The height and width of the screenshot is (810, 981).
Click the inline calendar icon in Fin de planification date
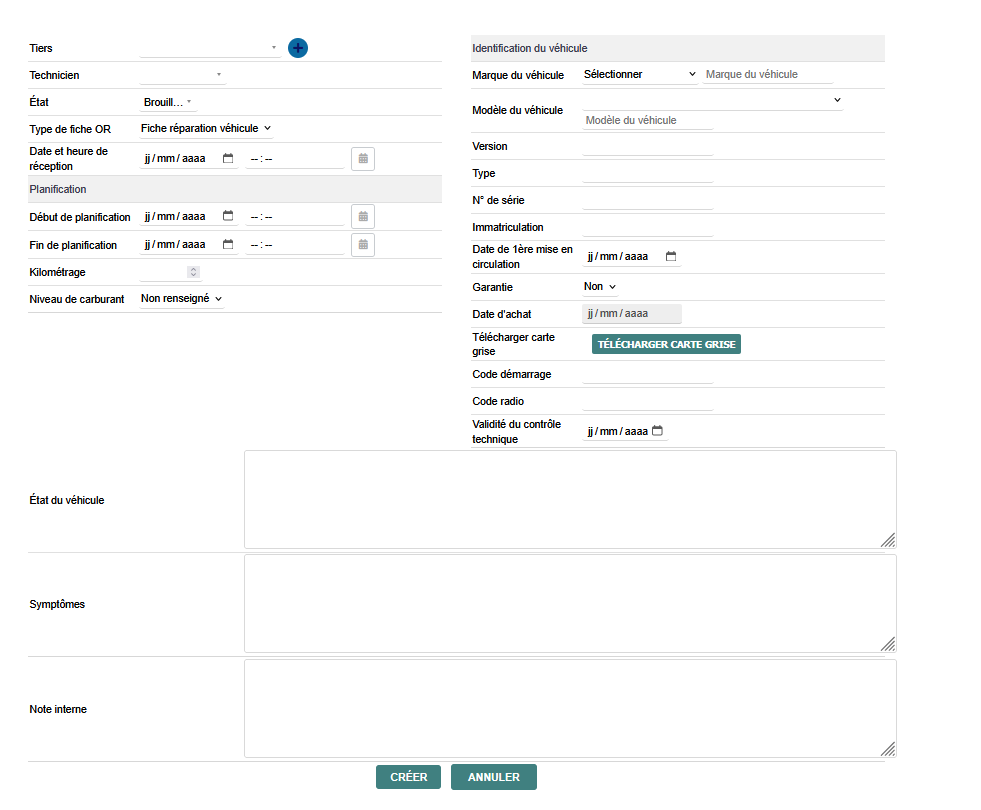coord(228,244)
